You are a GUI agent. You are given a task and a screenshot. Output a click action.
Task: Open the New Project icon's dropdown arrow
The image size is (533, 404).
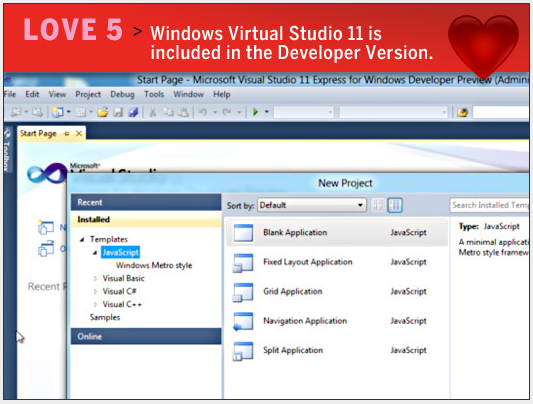click(x=69, y=112)
